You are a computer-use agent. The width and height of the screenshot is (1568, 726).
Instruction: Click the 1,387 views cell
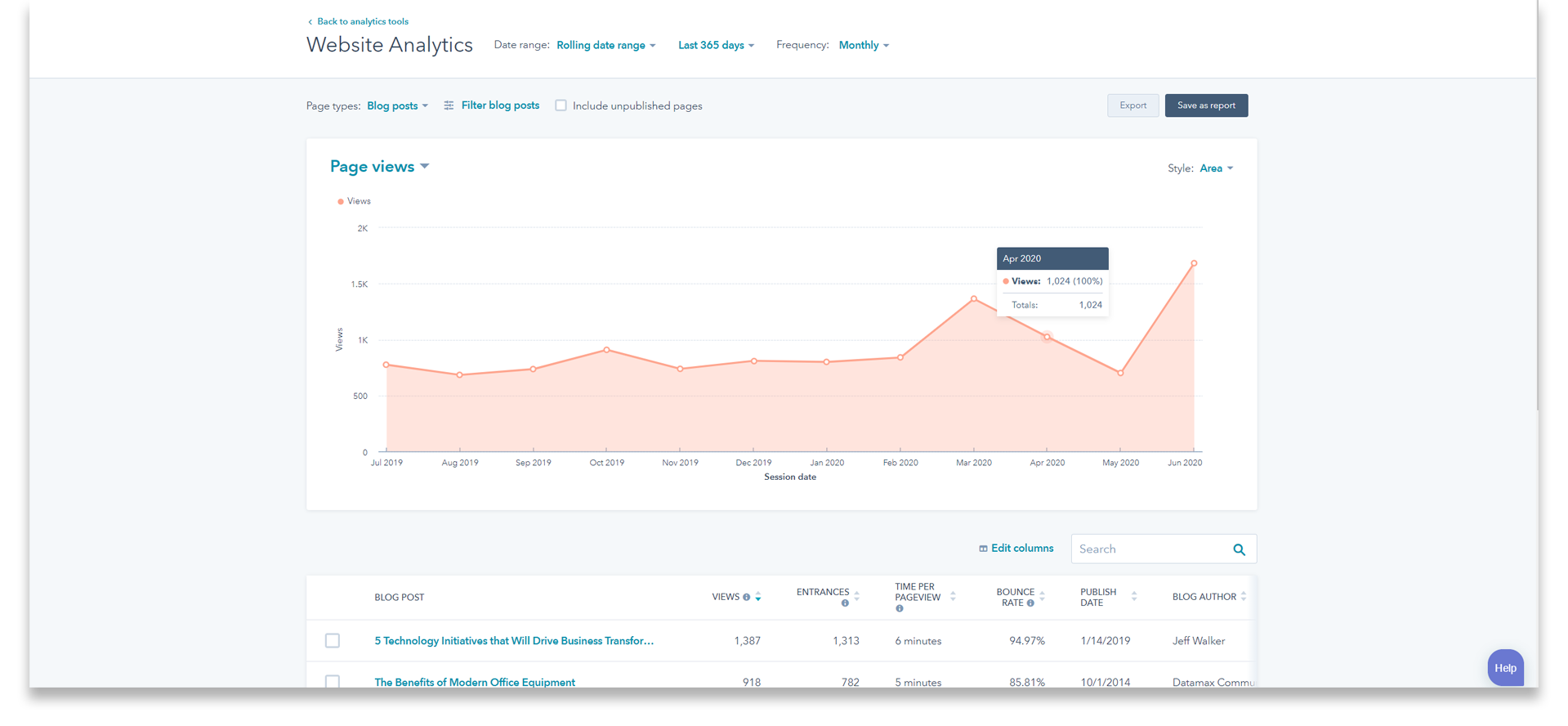[x=747, y=641]
